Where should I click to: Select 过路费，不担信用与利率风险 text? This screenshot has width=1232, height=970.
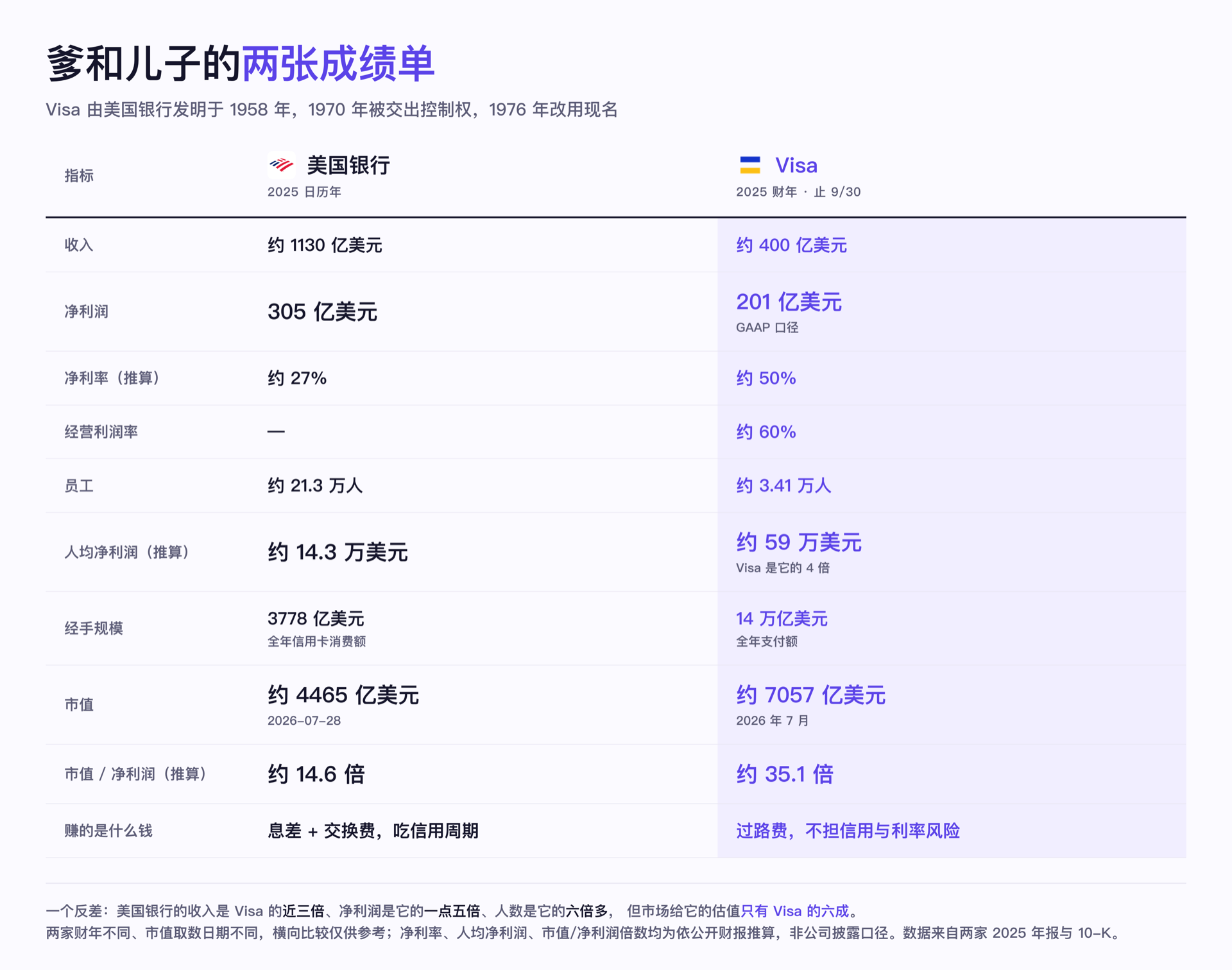[x=848, y=831]
